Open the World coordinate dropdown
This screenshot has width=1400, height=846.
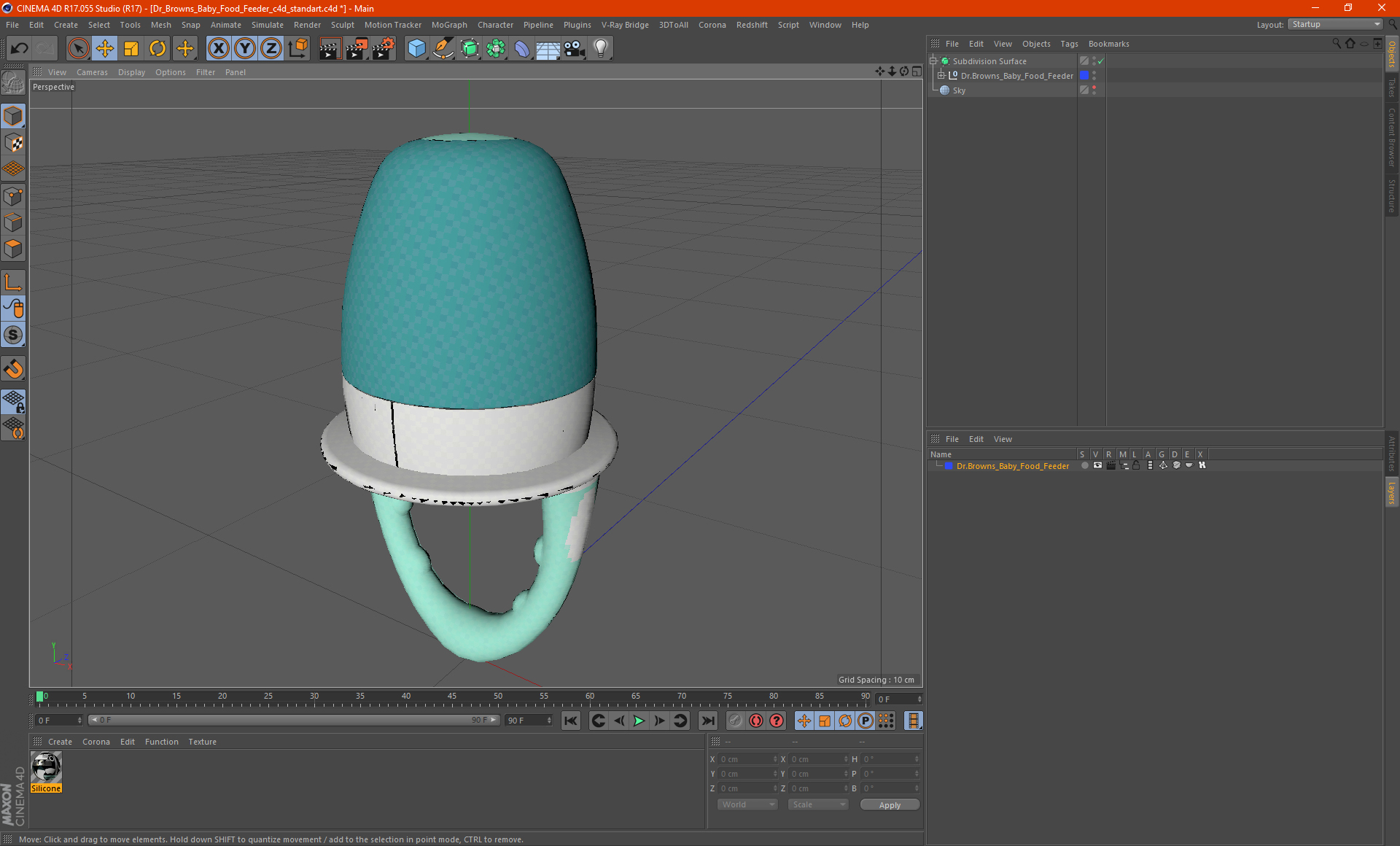[747, 804]
